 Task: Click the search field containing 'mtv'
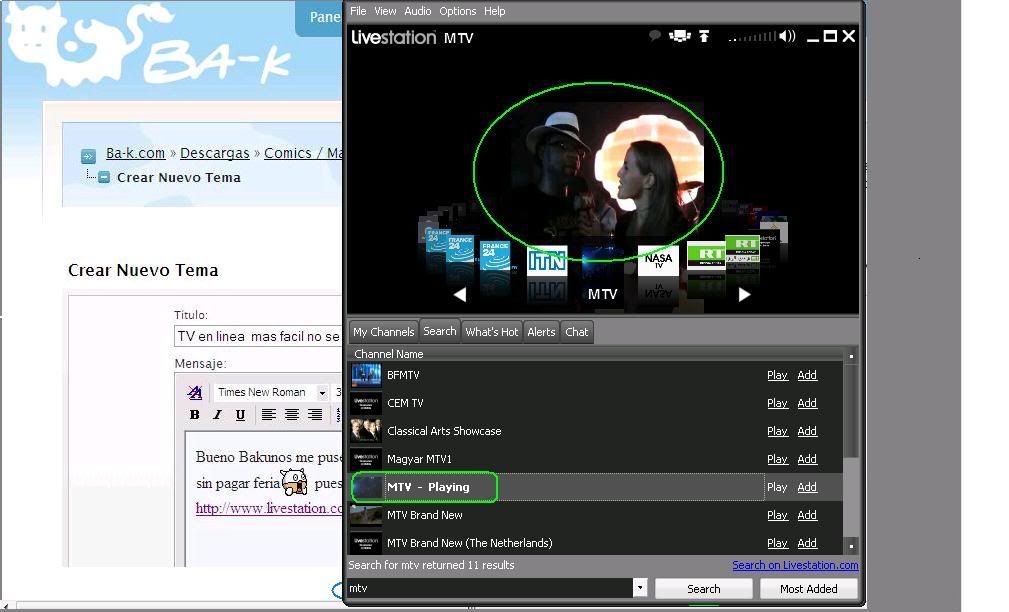490,588
